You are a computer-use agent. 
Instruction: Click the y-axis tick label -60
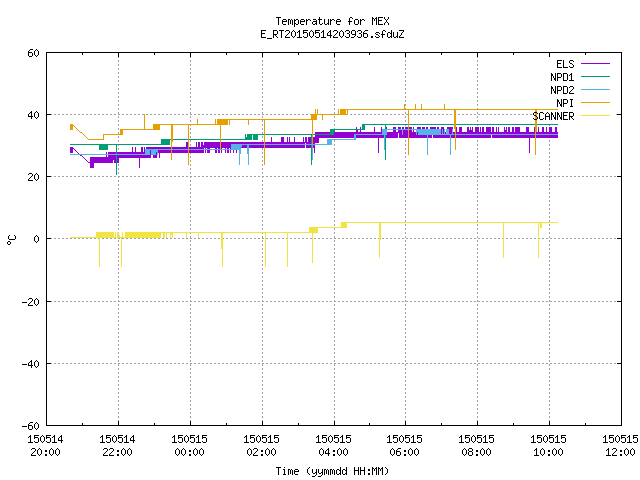(x=31, y=426)
